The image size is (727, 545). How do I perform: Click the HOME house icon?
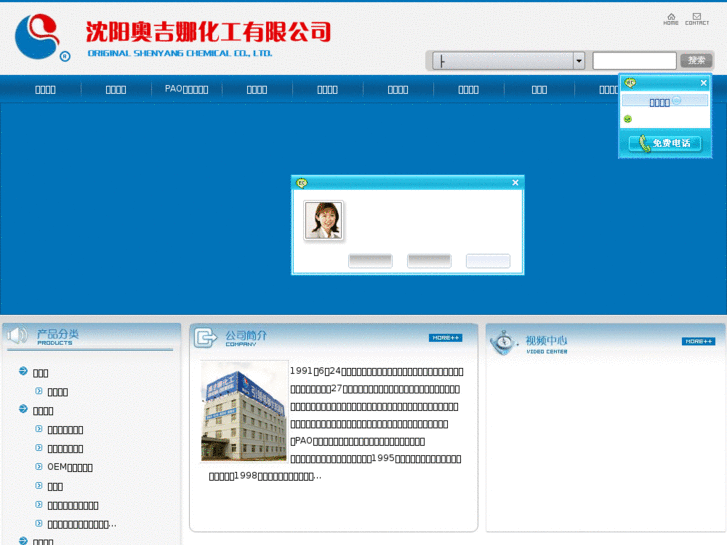pos(671,19)
